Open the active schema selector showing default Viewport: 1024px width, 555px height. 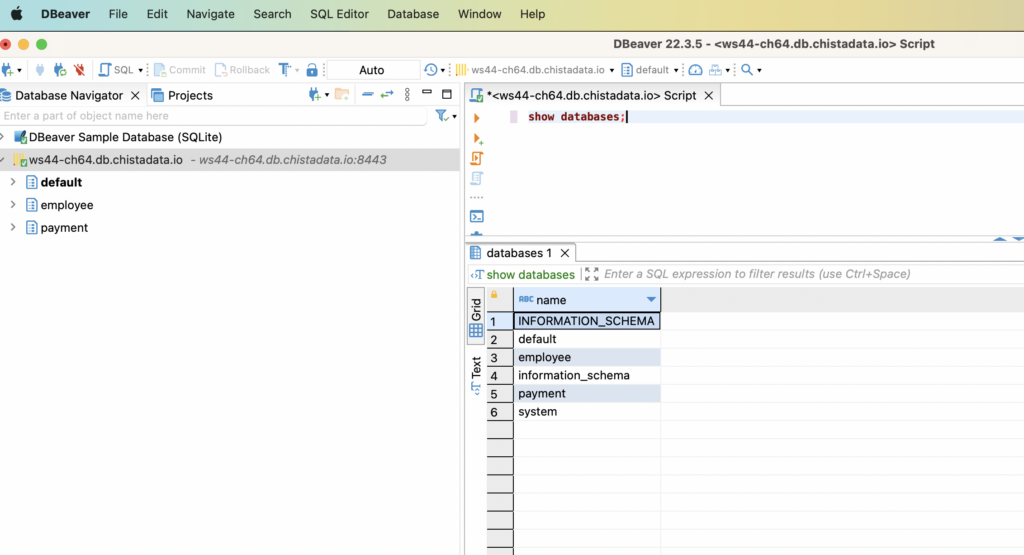coord(650,70)
